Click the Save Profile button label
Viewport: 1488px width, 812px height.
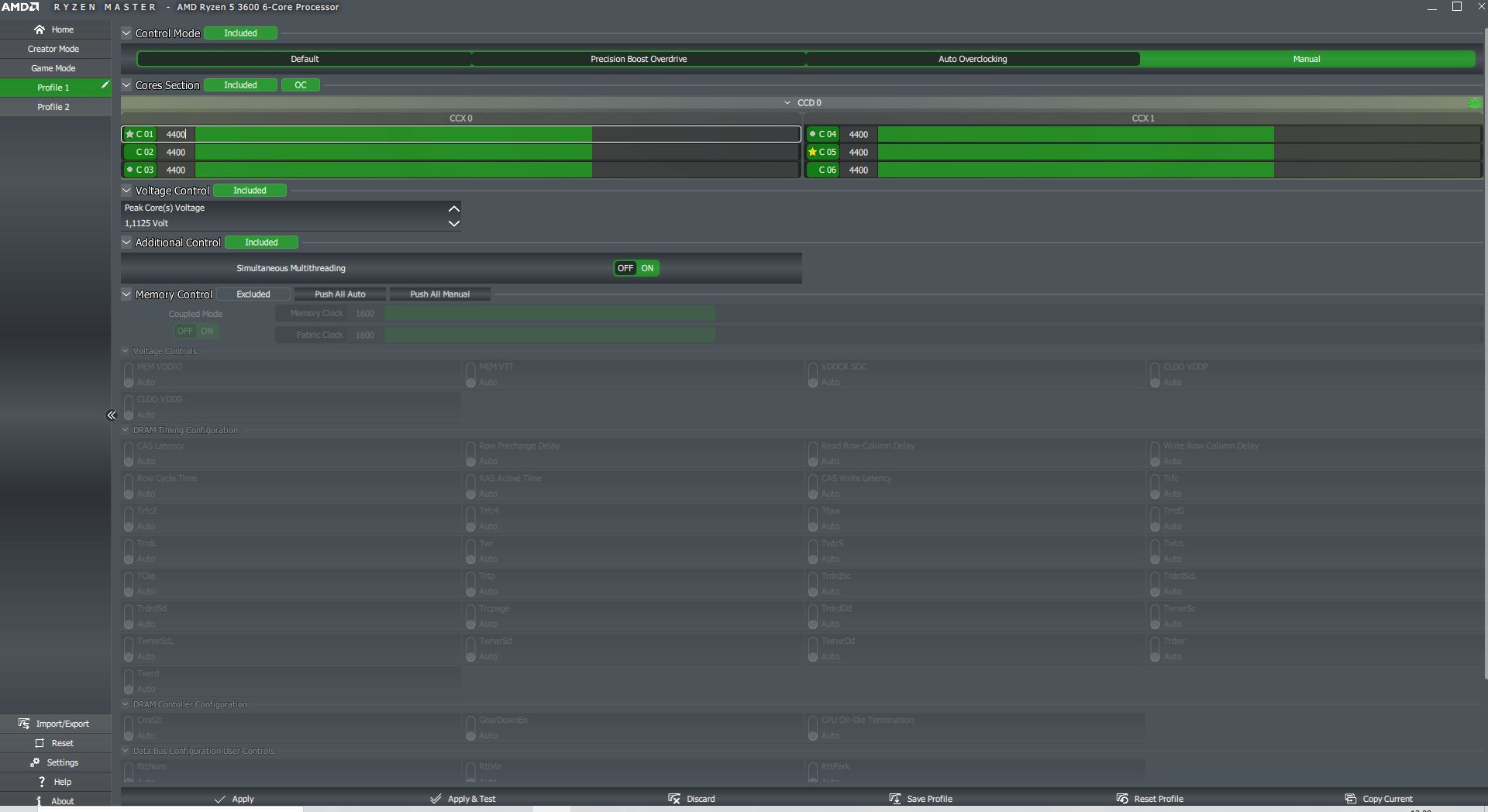pyautogui.click(x=929, y=799)
